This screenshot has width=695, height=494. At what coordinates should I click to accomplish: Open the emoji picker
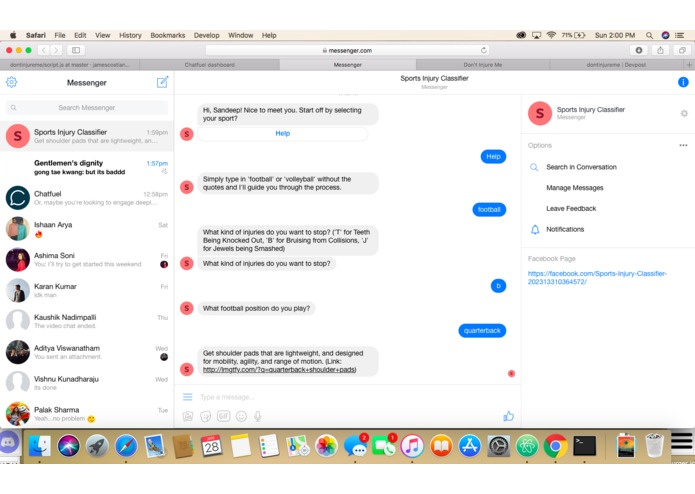(241, 416)
